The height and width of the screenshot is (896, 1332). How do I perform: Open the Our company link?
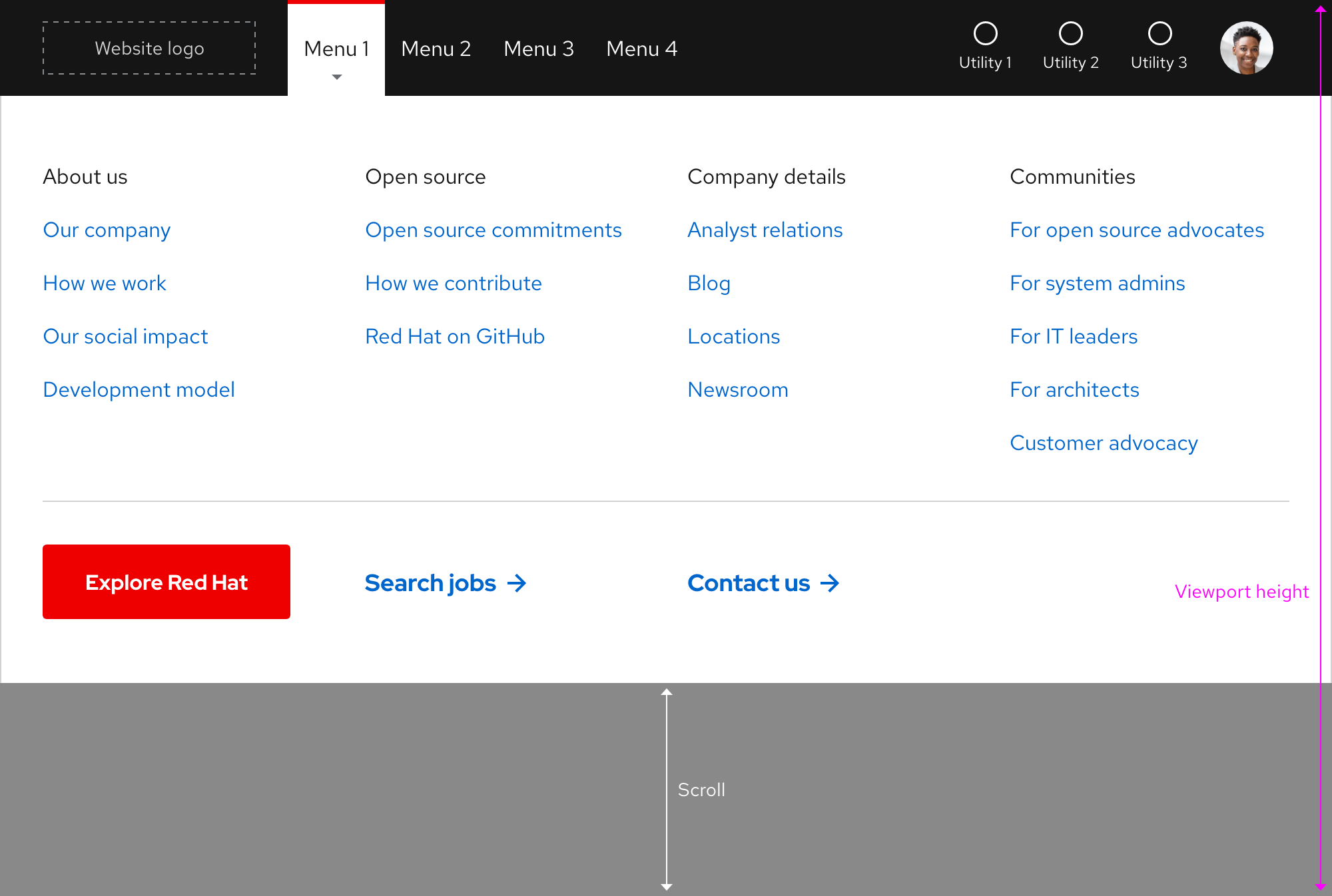click(x=107, y=230)
